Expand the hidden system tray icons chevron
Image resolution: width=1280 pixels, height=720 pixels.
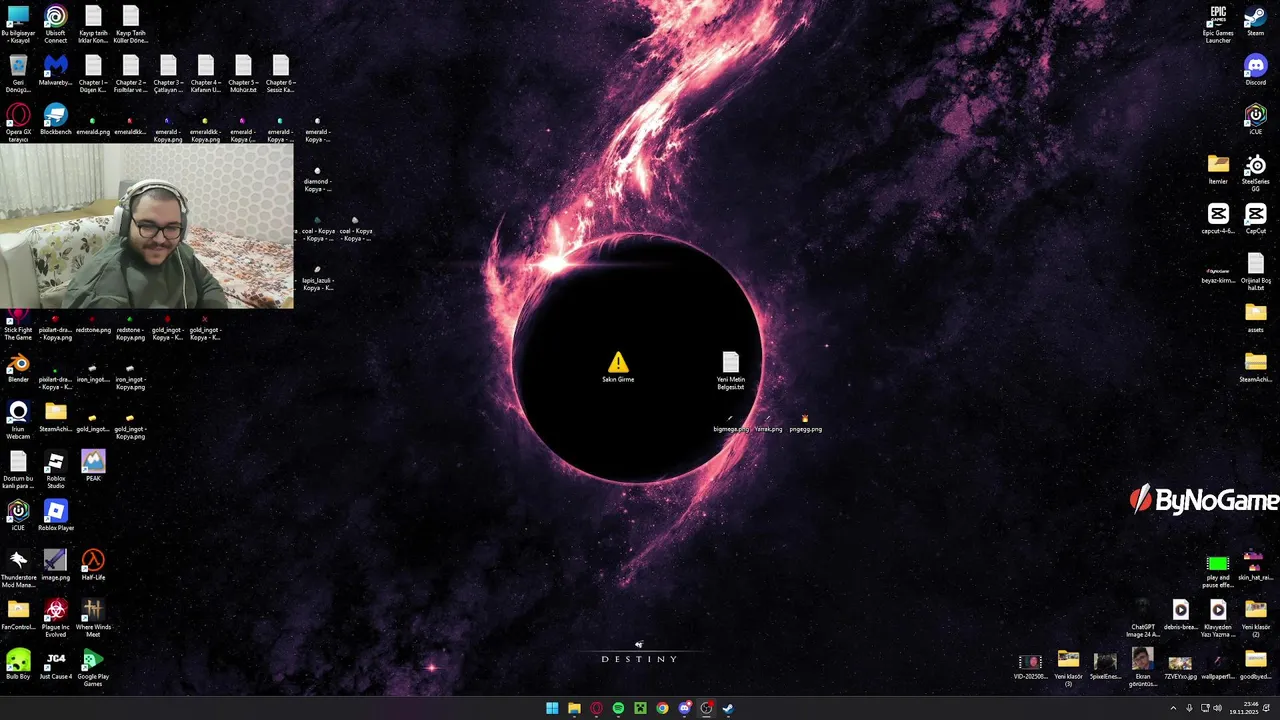(x=1173, y=708)
